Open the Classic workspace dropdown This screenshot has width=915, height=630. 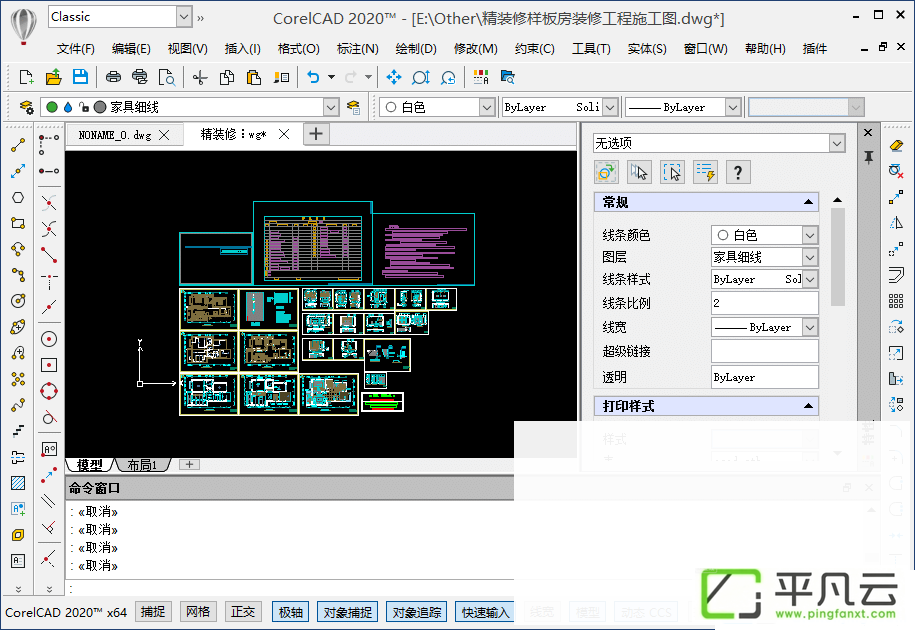coord(184,17)
